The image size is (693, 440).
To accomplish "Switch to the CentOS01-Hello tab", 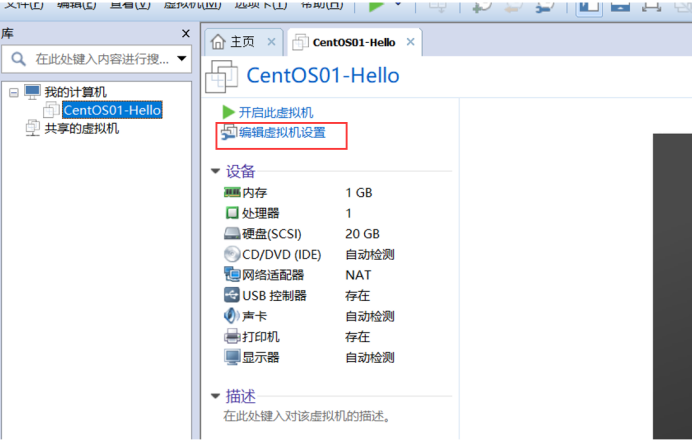I will tap(354, 42).
